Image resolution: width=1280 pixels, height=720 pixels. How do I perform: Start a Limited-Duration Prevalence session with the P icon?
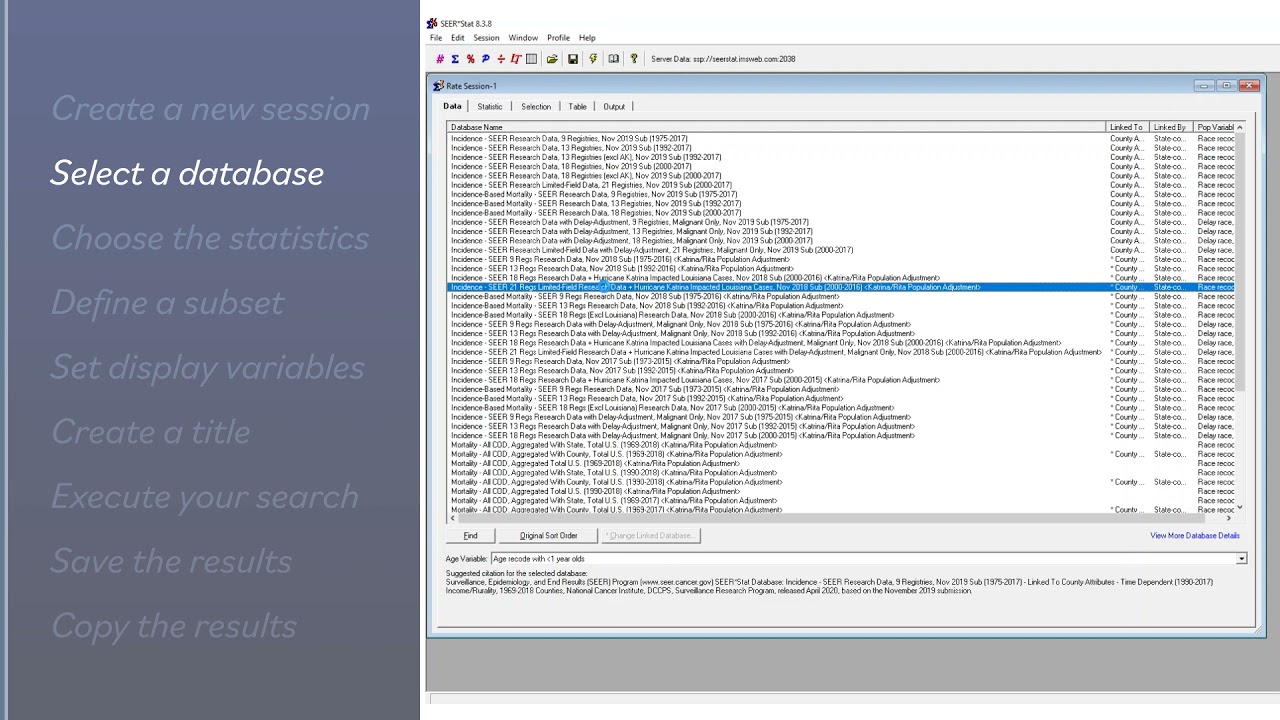[x=485, y=59]
